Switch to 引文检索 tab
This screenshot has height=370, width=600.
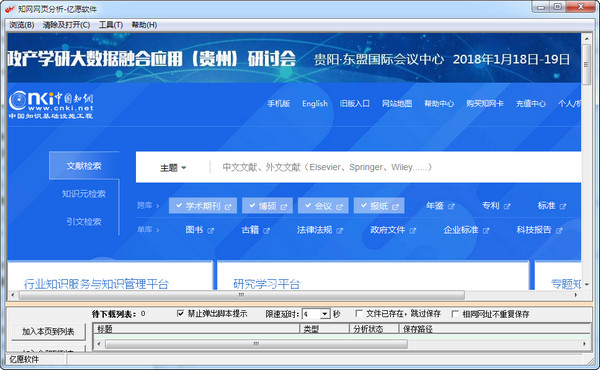tap(84, 222)
